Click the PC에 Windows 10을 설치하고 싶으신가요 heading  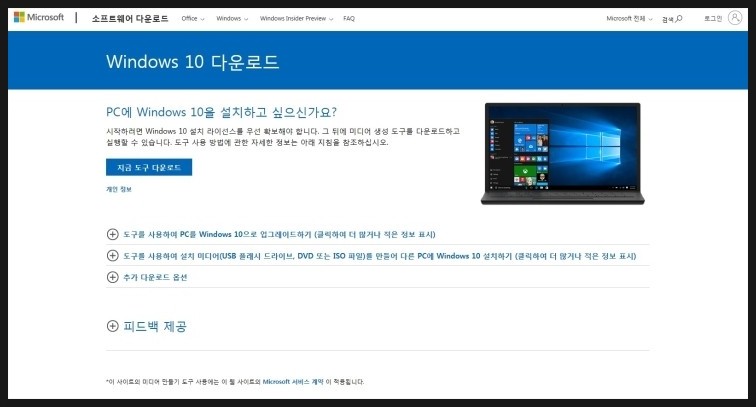pyautogui.click(x=221, y=112)
